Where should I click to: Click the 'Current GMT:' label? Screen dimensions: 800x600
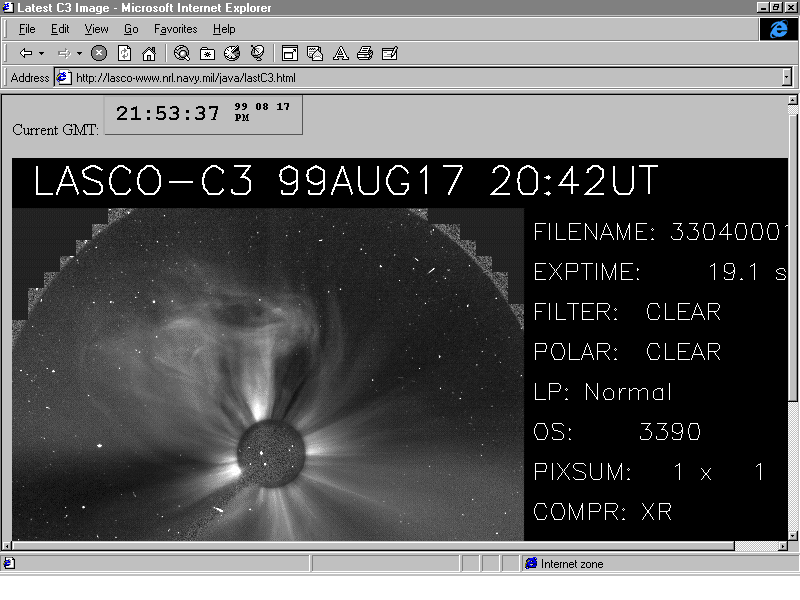point(56,130)
